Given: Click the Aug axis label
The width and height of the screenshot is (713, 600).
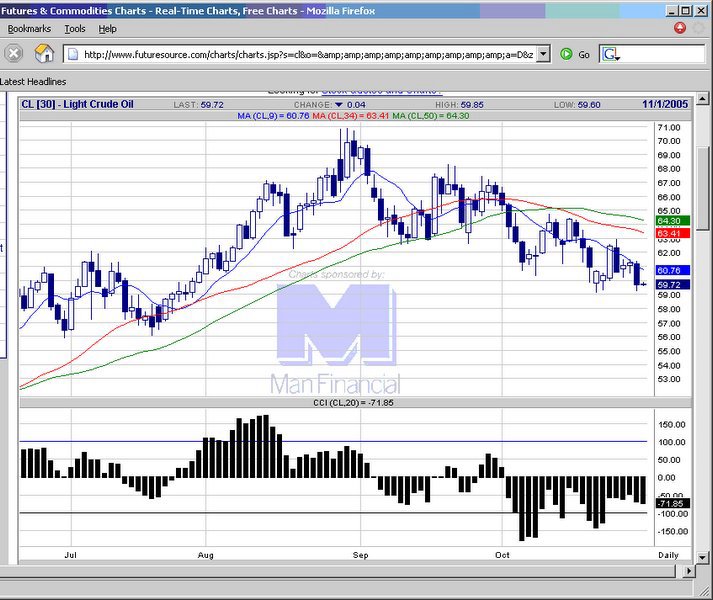Looking at the screenshot, I should (x=206, y=555).
